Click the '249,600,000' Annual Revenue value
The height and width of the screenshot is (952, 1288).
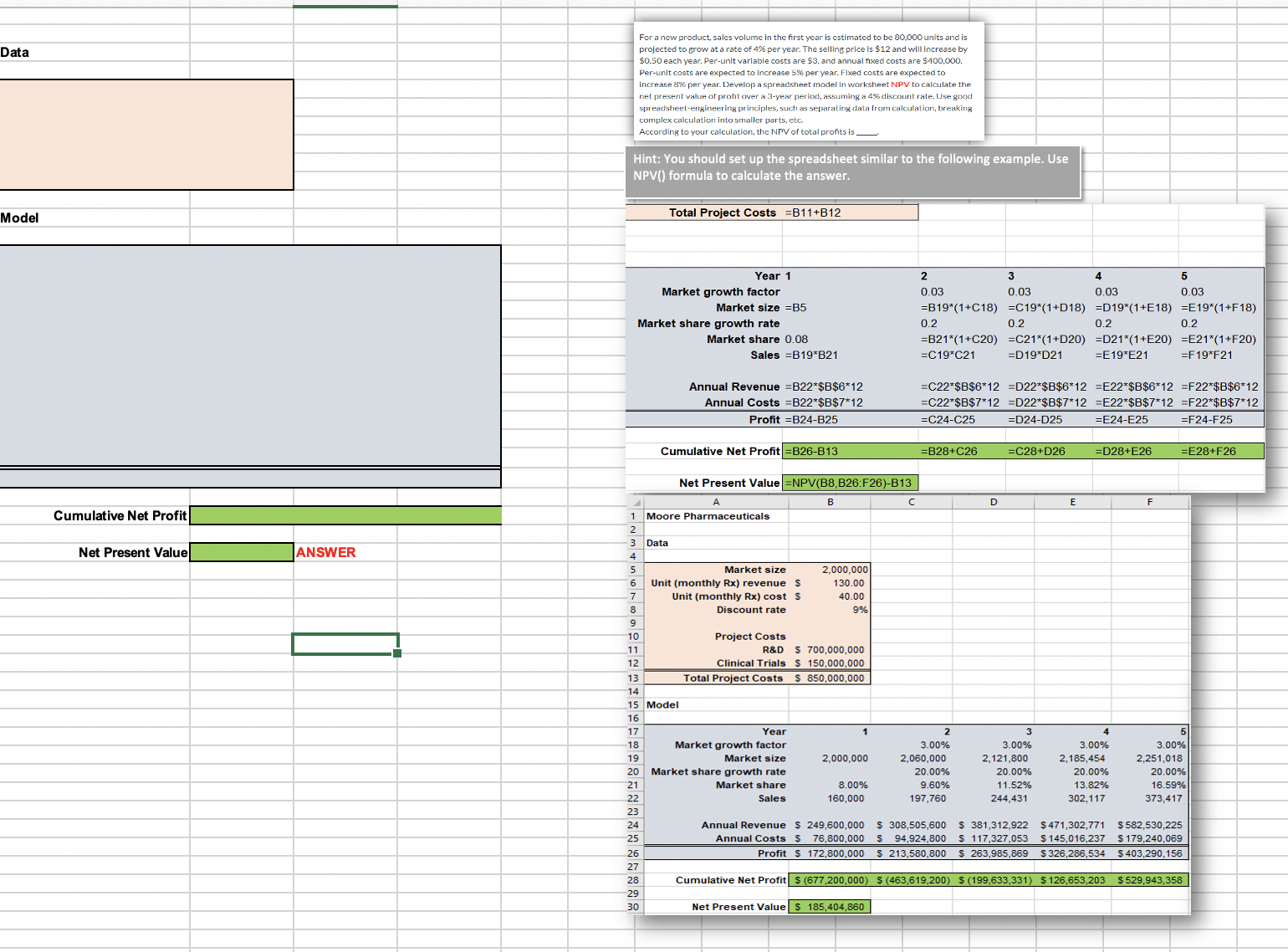(x=836, y=826)
